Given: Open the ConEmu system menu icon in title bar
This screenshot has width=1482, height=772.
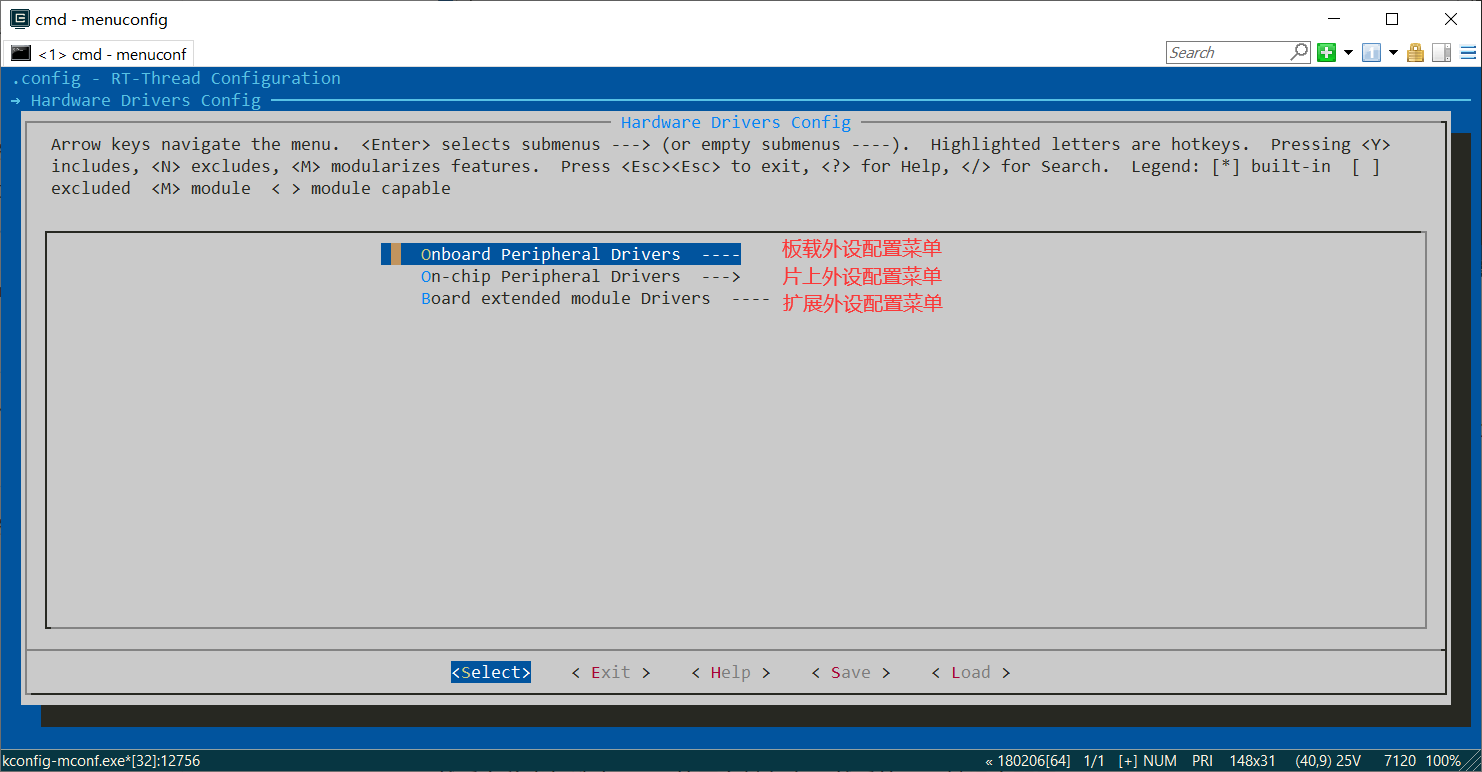Looking at the screenshot, I should click(x=19, y=19).
